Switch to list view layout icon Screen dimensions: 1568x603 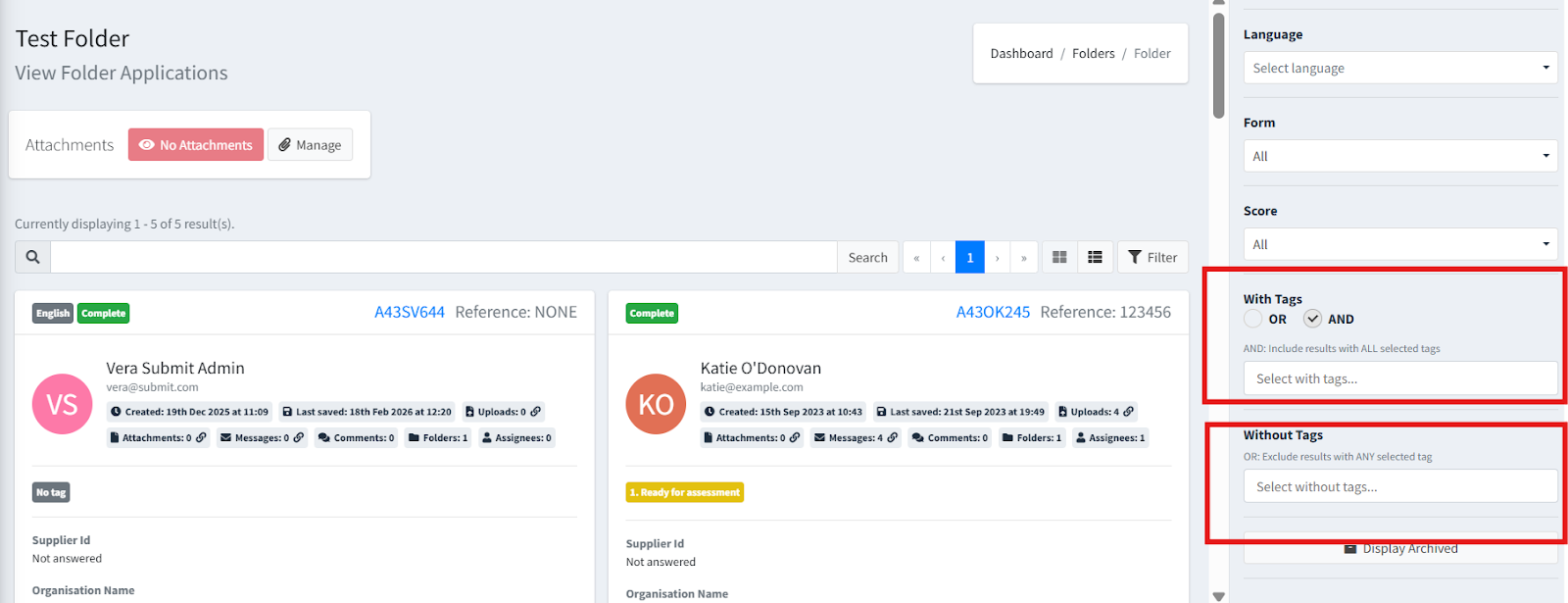click(1095, 257)
